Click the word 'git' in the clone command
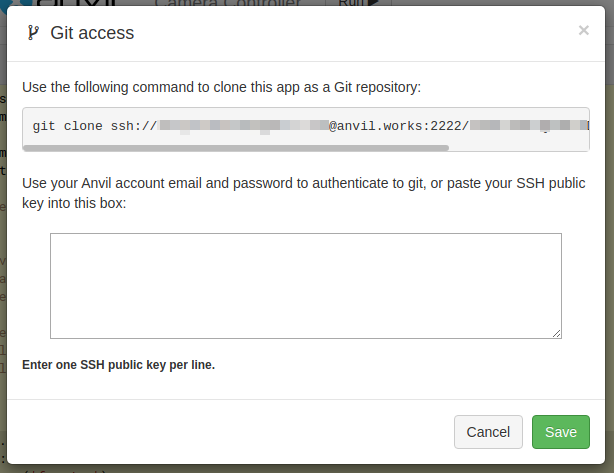 (44, 127)
